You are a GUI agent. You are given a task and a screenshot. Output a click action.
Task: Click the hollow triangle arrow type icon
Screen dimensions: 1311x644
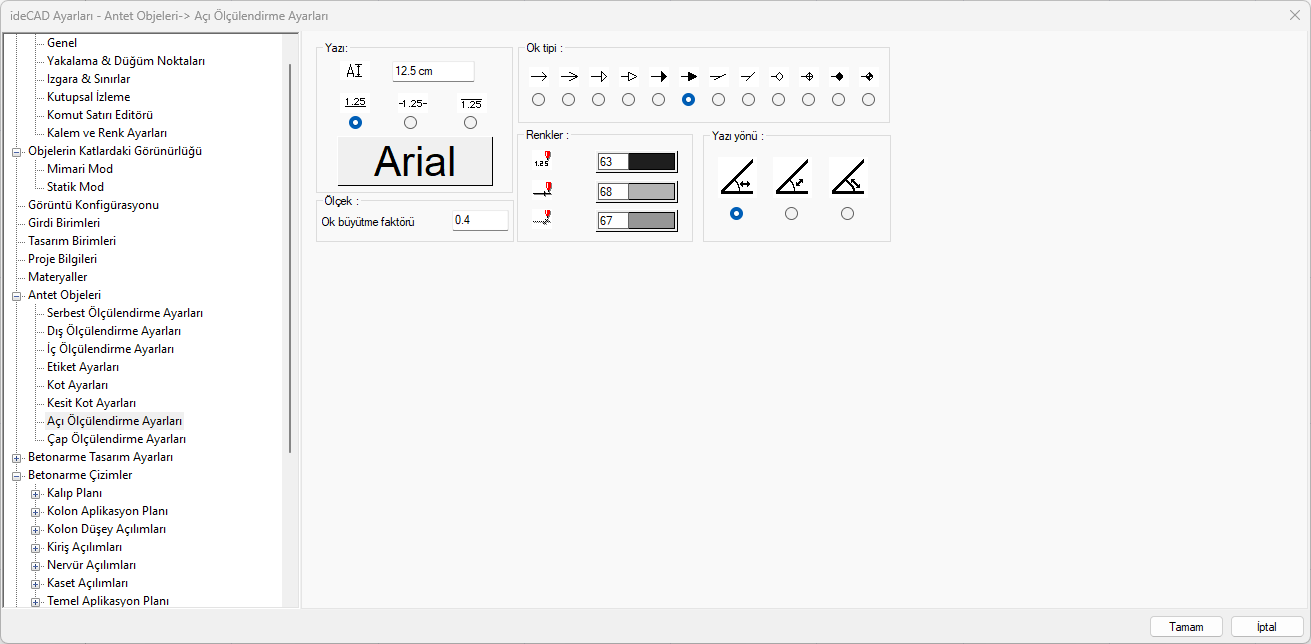coord(628,76)
